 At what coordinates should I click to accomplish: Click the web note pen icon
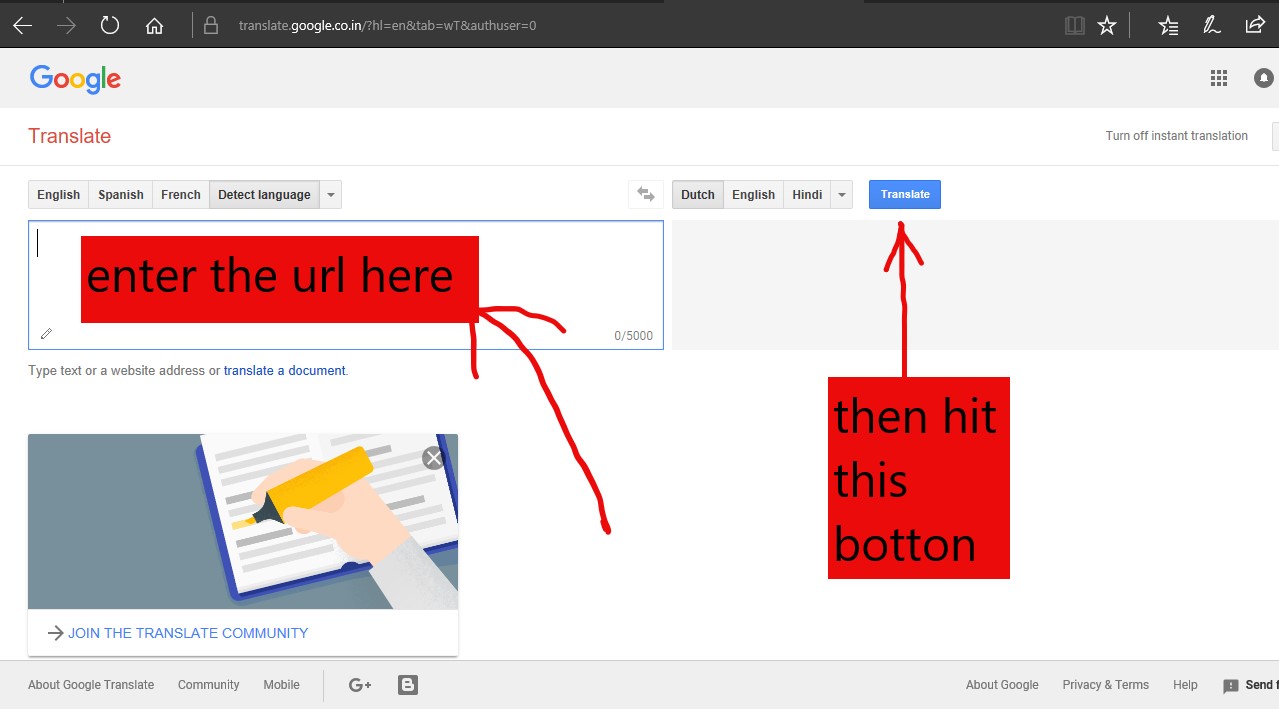pyautogui.click(x=1212, y=26)
